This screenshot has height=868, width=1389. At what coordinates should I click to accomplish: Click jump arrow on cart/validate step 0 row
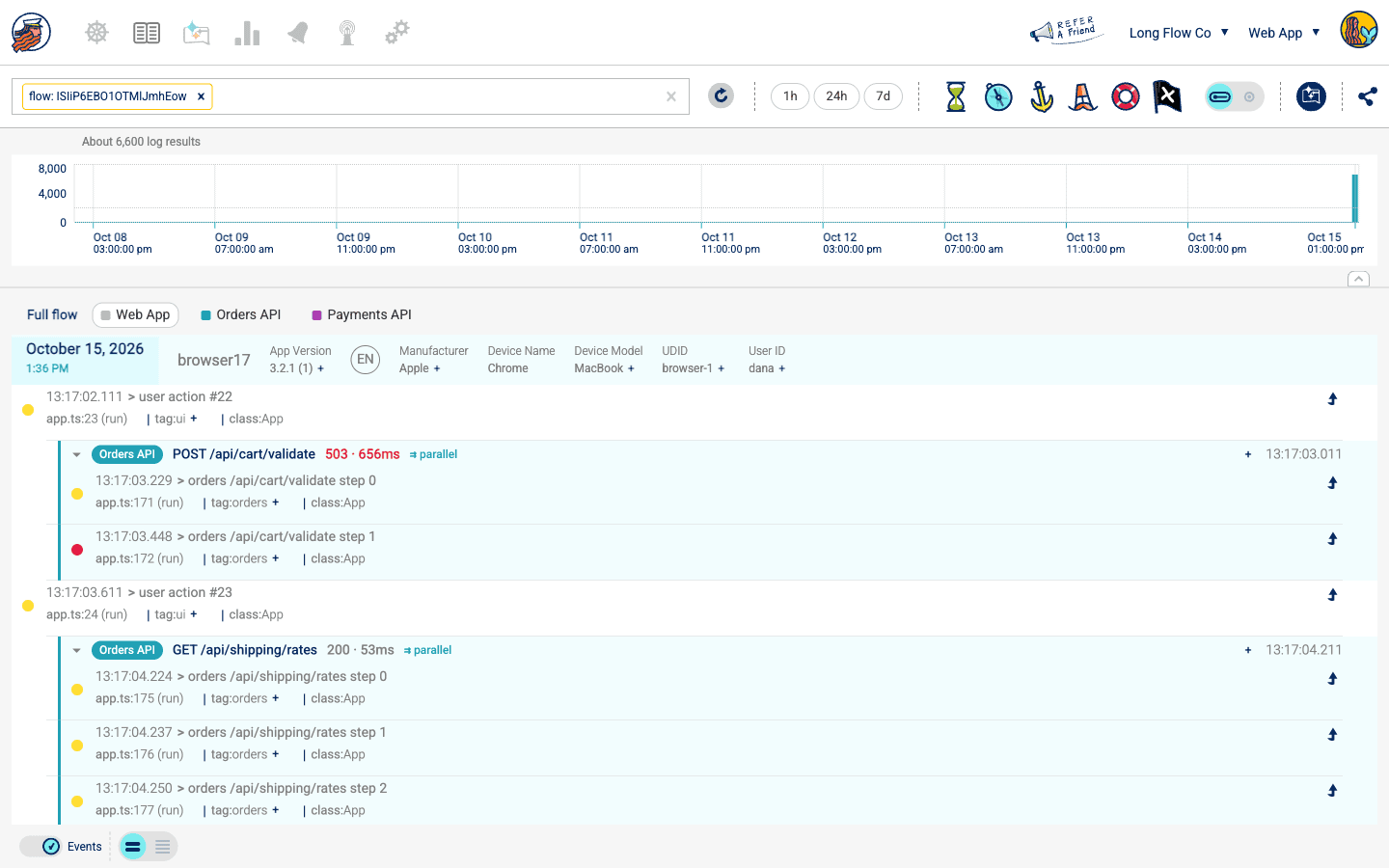point(1332,482)
